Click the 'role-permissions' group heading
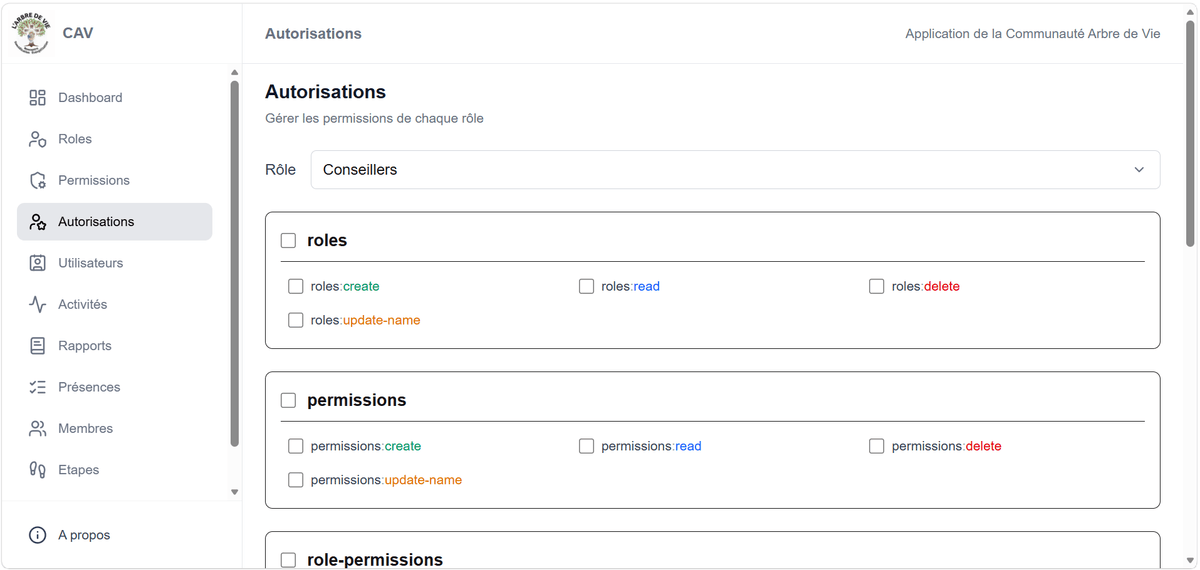 pos(375,560)
